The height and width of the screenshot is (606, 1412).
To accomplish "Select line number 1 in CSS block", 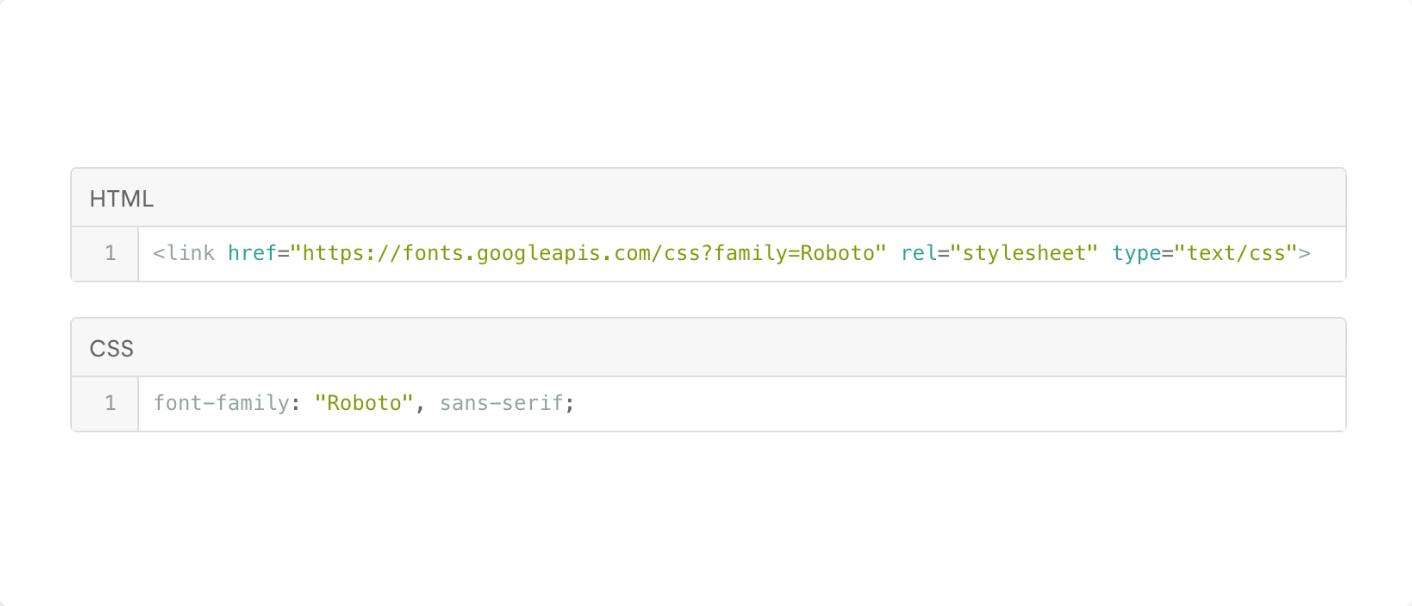I will click(110, 404).
